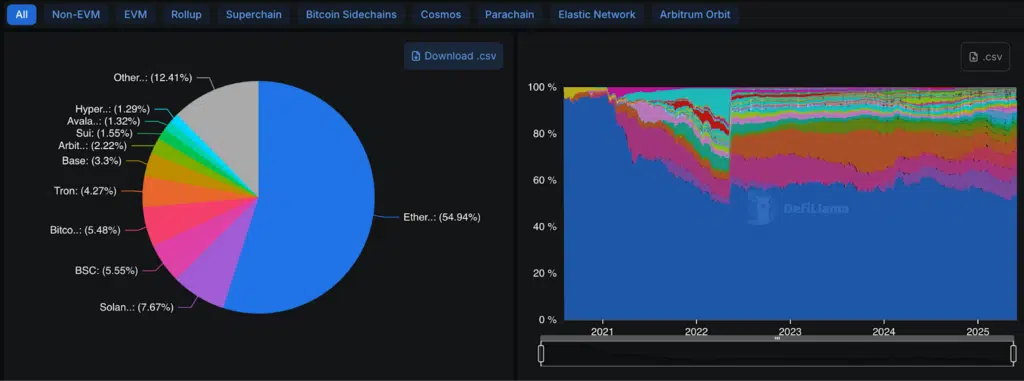Click the 2025 x-axis label

click(978, 331)
